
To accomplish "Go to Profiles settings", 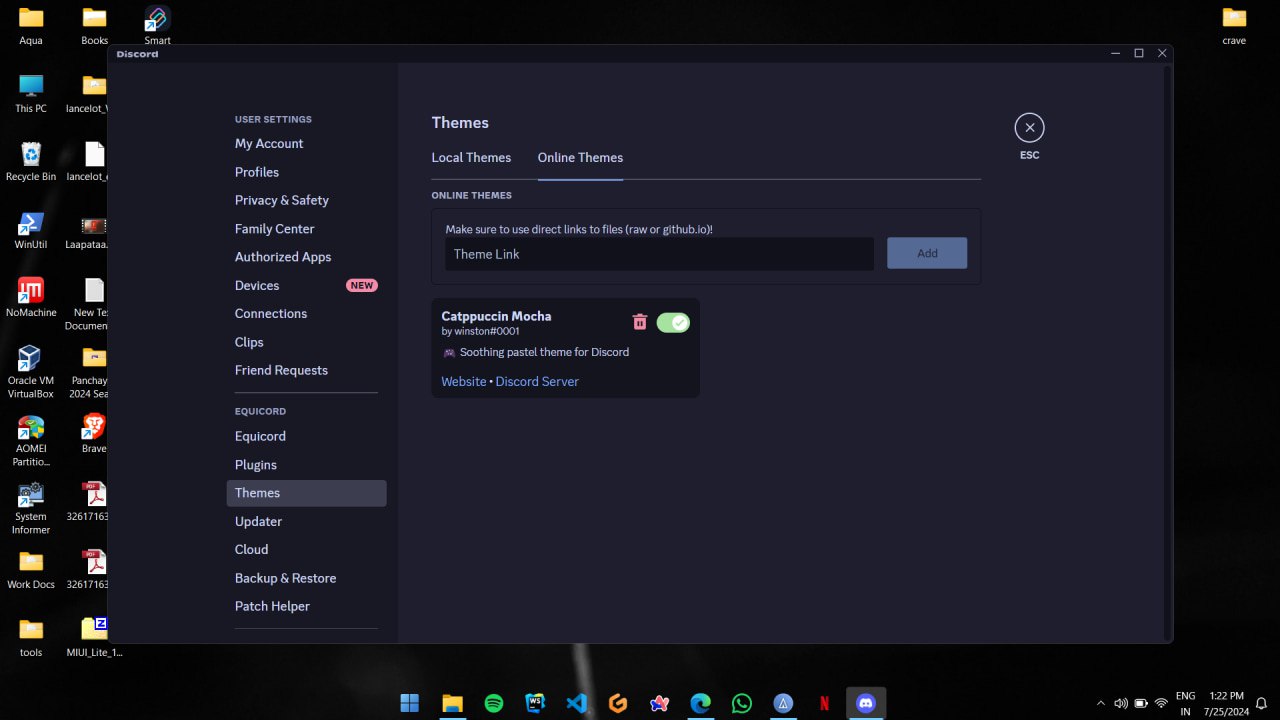I will [x=306, y=172].
